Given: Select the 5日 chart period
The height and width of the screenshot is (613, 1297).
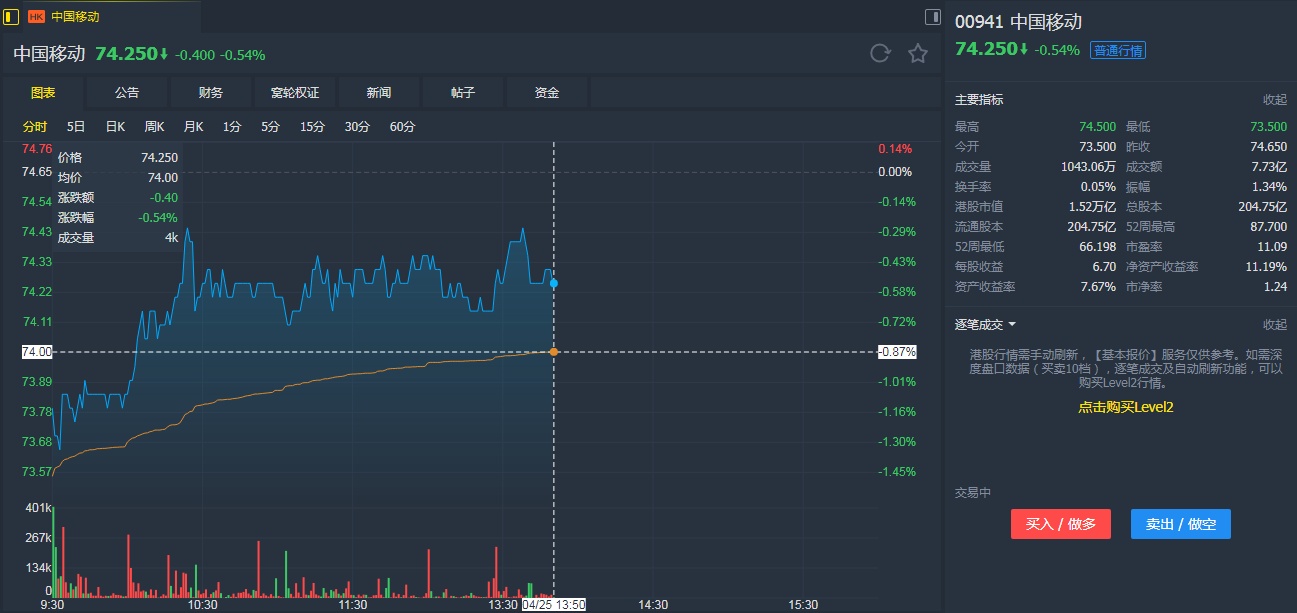Looking at the screenshot, I should (76, 127).
